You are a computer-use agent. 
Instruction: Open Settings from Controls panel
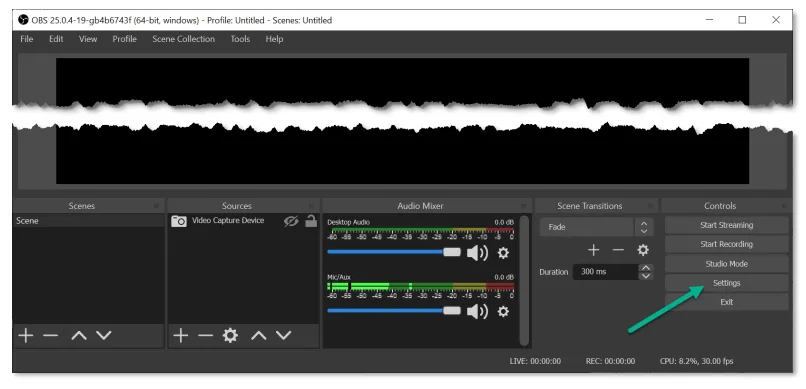click(726, 283)
